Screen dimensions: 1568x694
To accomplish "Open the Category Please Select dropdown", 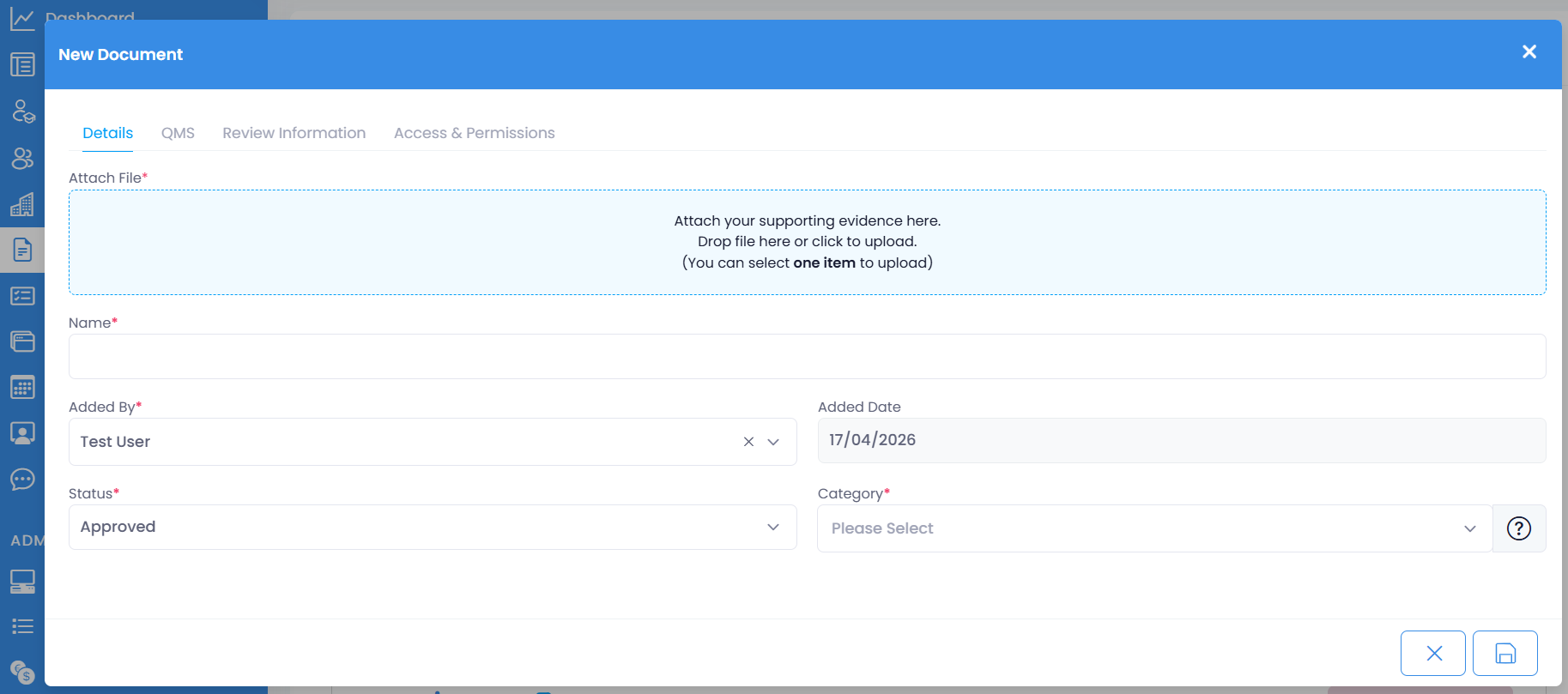I will click(x=1153, y=528).
